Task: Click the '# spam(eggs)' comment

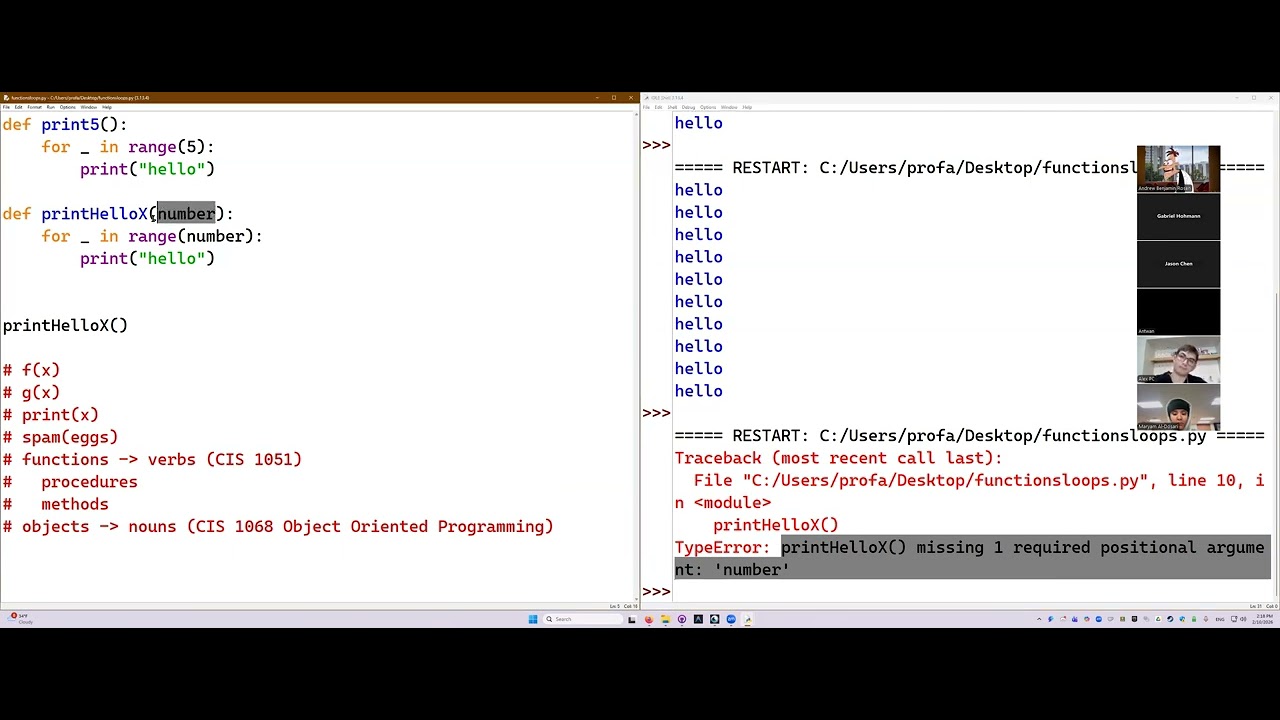Action: [60, 438]
